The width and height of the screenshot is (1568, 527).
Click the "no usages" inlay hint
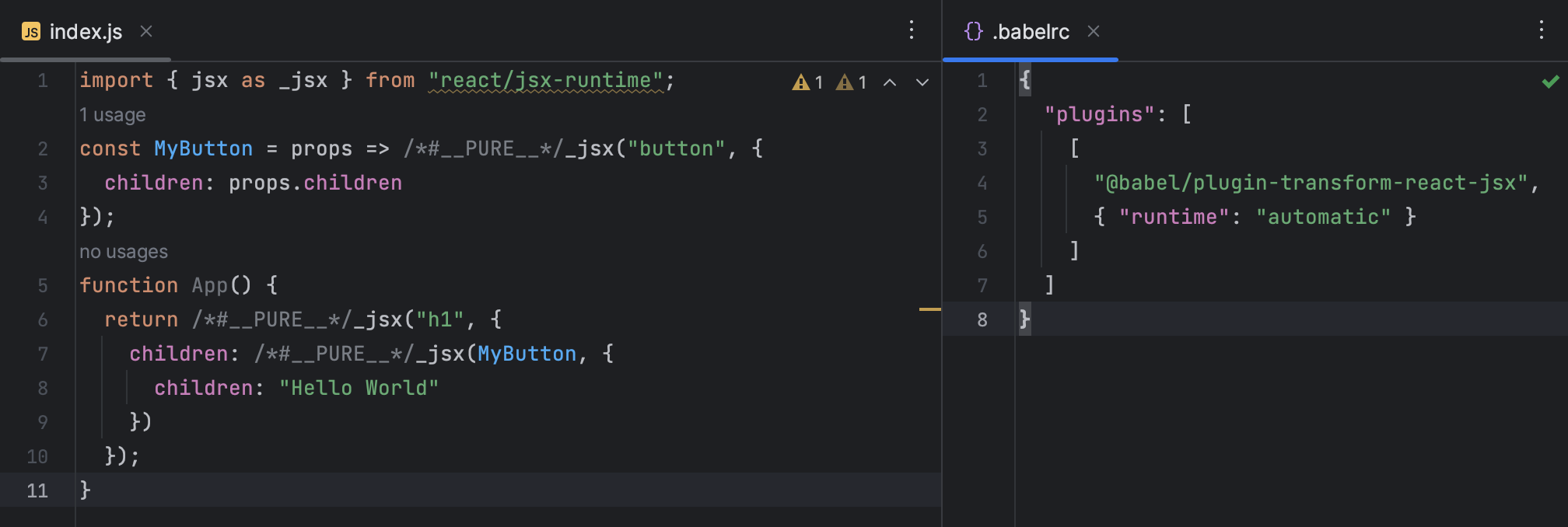click(x=124, y=252)
